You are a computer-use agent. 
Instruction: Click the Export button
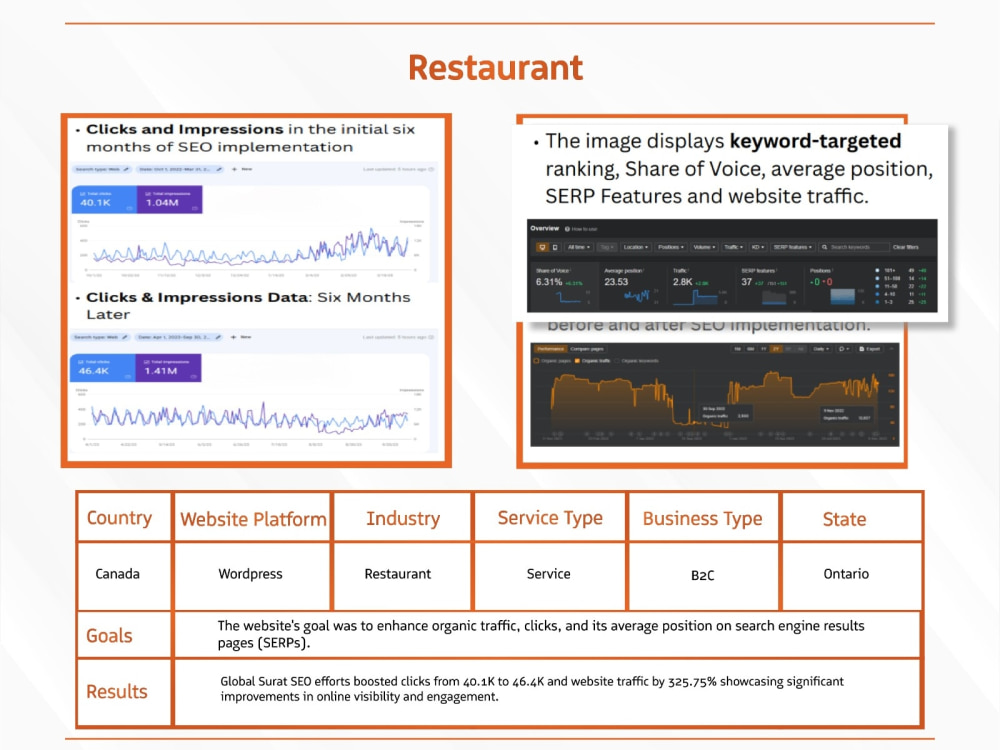(870, 349)
